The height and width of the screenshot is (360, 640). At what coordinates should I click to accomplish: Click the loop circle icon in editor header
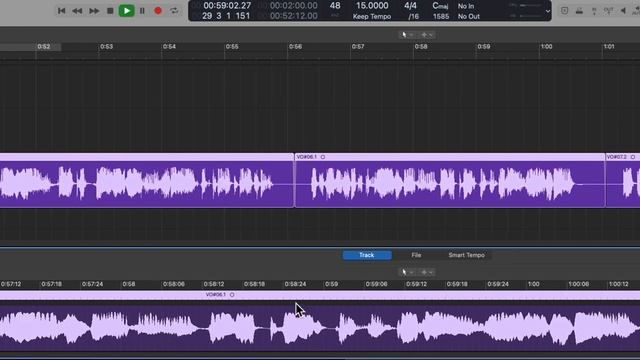click(x=232, y=295)
